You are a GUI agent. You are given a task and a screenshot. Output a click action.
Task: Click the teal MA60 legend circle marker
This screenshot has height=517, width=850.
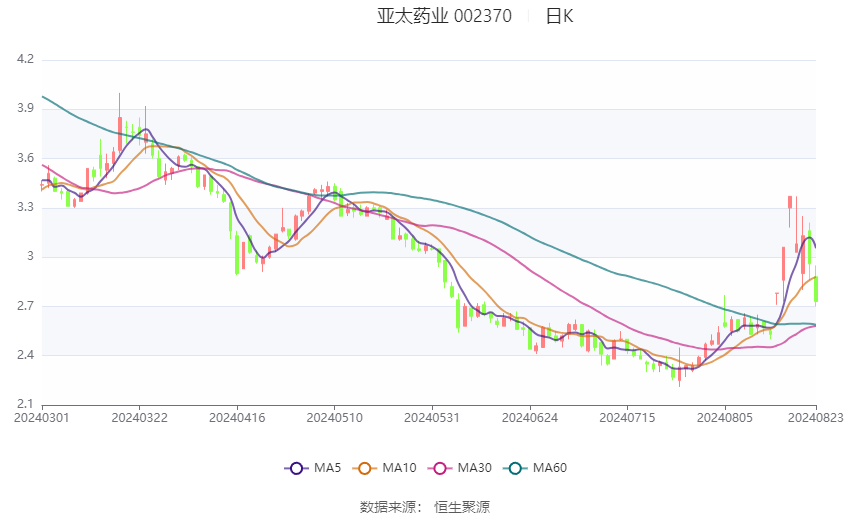(x=513, y=467)
